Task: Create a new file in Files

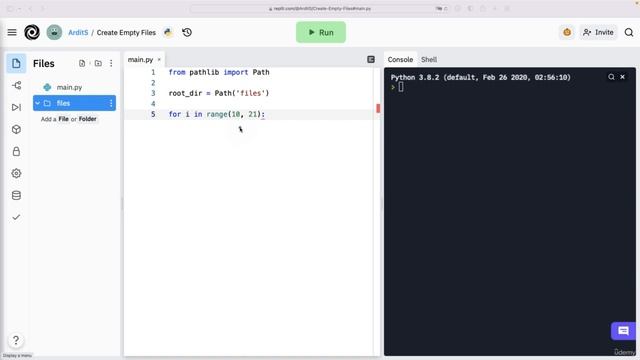Action: [82, 63]
